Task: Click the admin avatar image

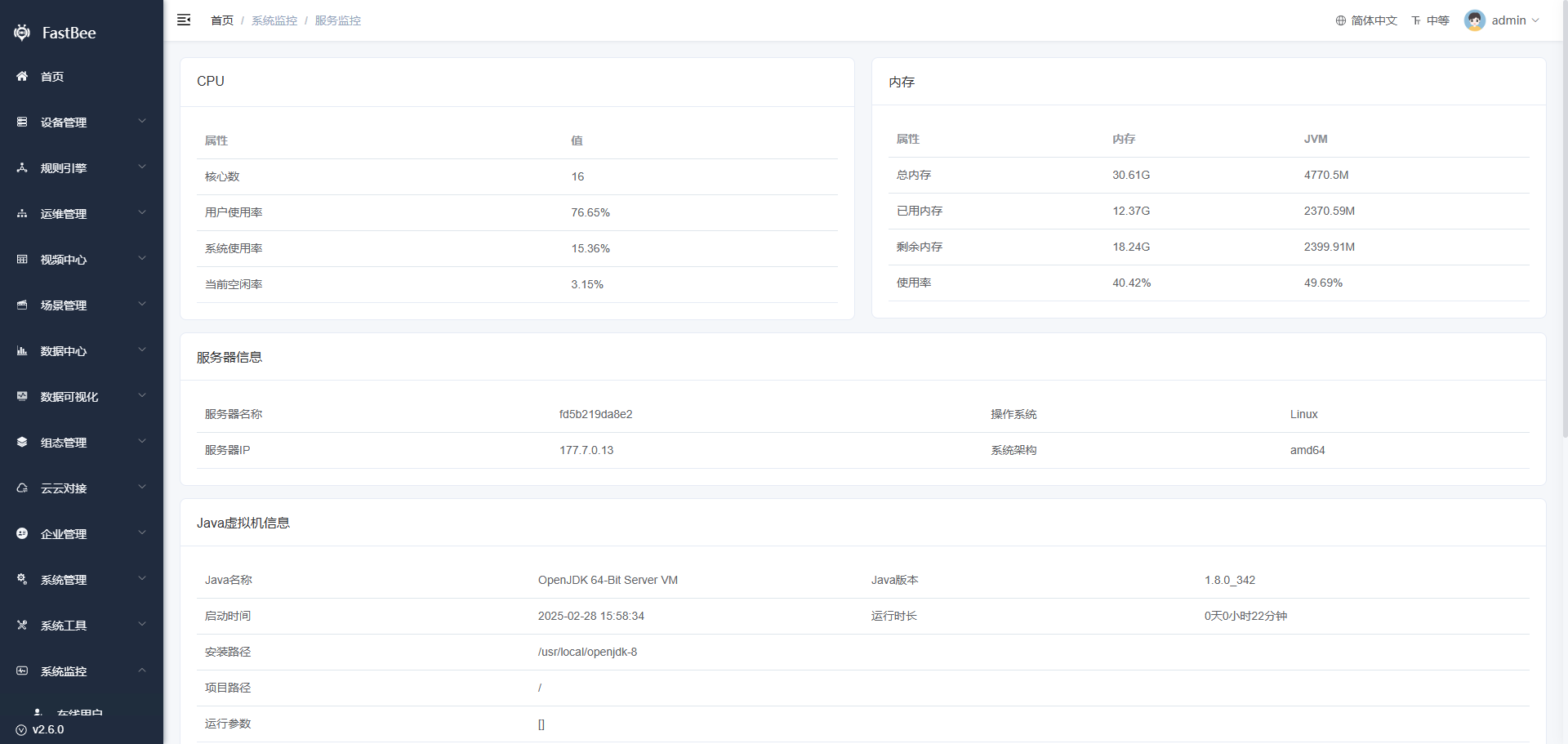Action: coord(1474,20)
